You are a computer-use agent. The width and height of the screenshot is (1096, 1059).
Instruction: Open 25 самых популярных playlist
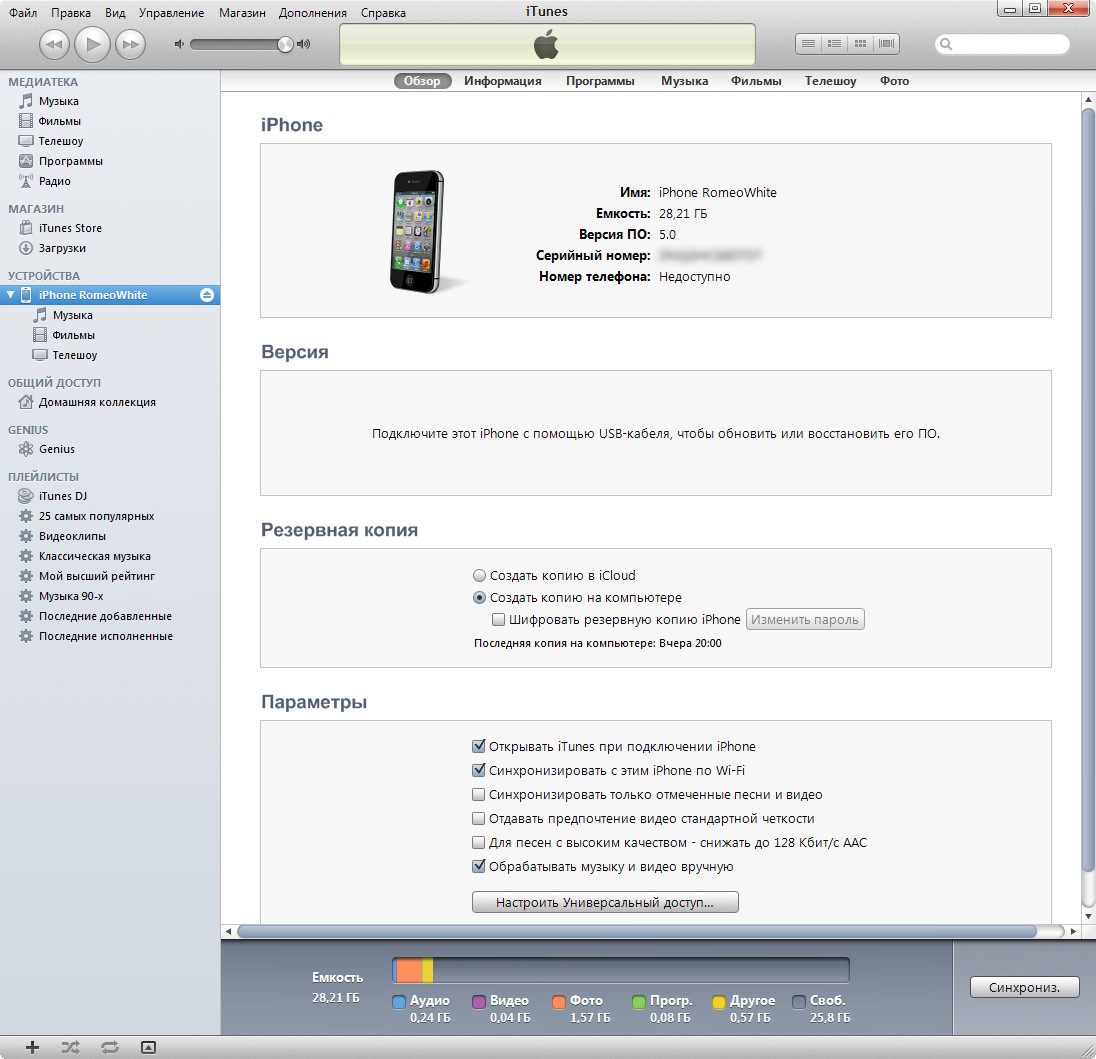pyautogui.click(x=96, y=516)
